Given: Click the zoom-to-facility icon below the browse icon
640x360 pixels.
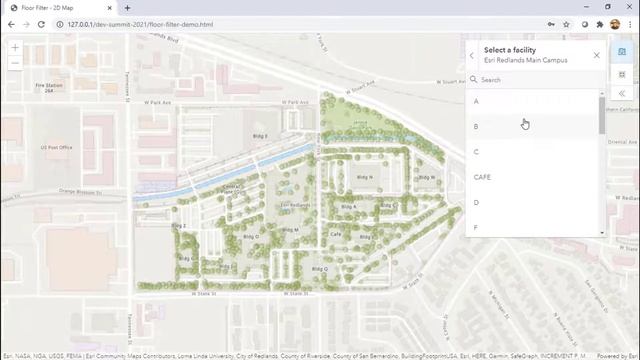Looking at the screenshot, I should pyautogui.click(x=622, y=75).
